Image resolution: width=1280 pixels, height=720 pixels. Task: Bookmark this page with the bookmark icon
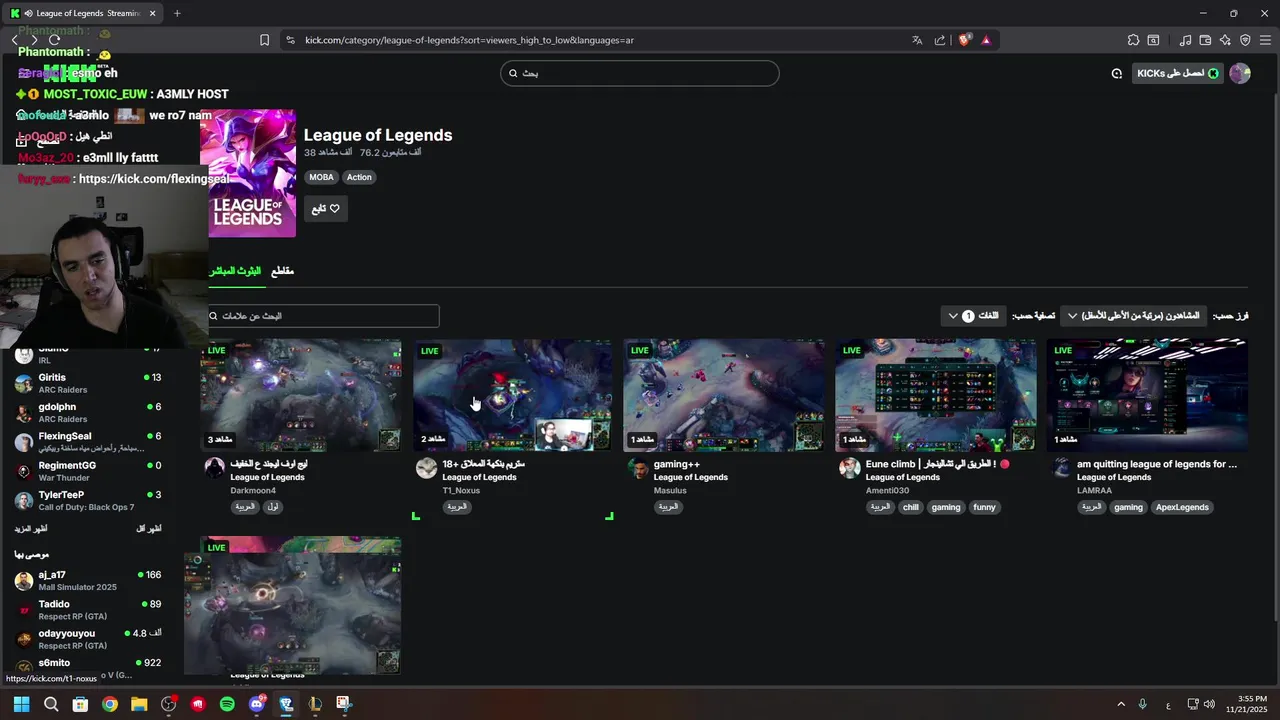(x=264, y=40)
